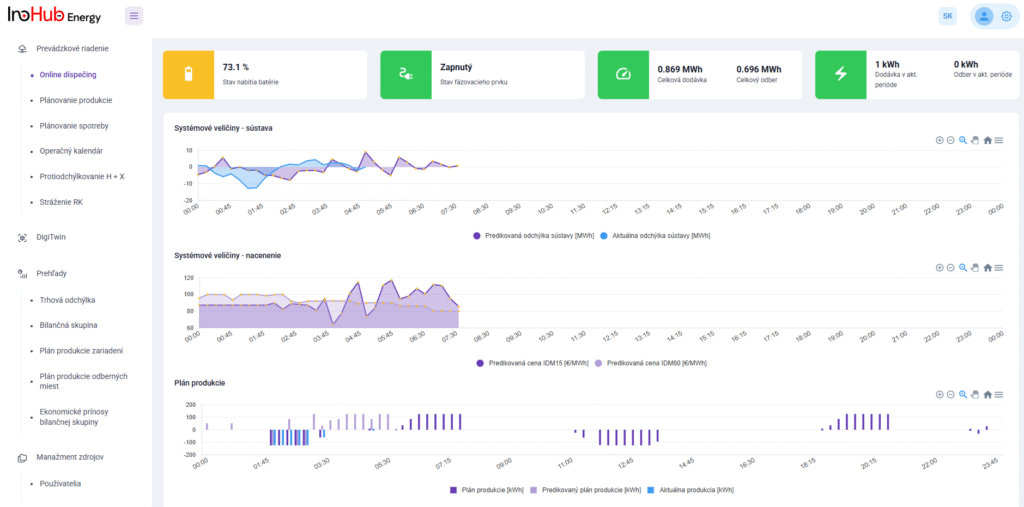Click the hamburger sidebar toggle button
The height and width of the screenshot is (507, 1024).
[x=134, y=16]
